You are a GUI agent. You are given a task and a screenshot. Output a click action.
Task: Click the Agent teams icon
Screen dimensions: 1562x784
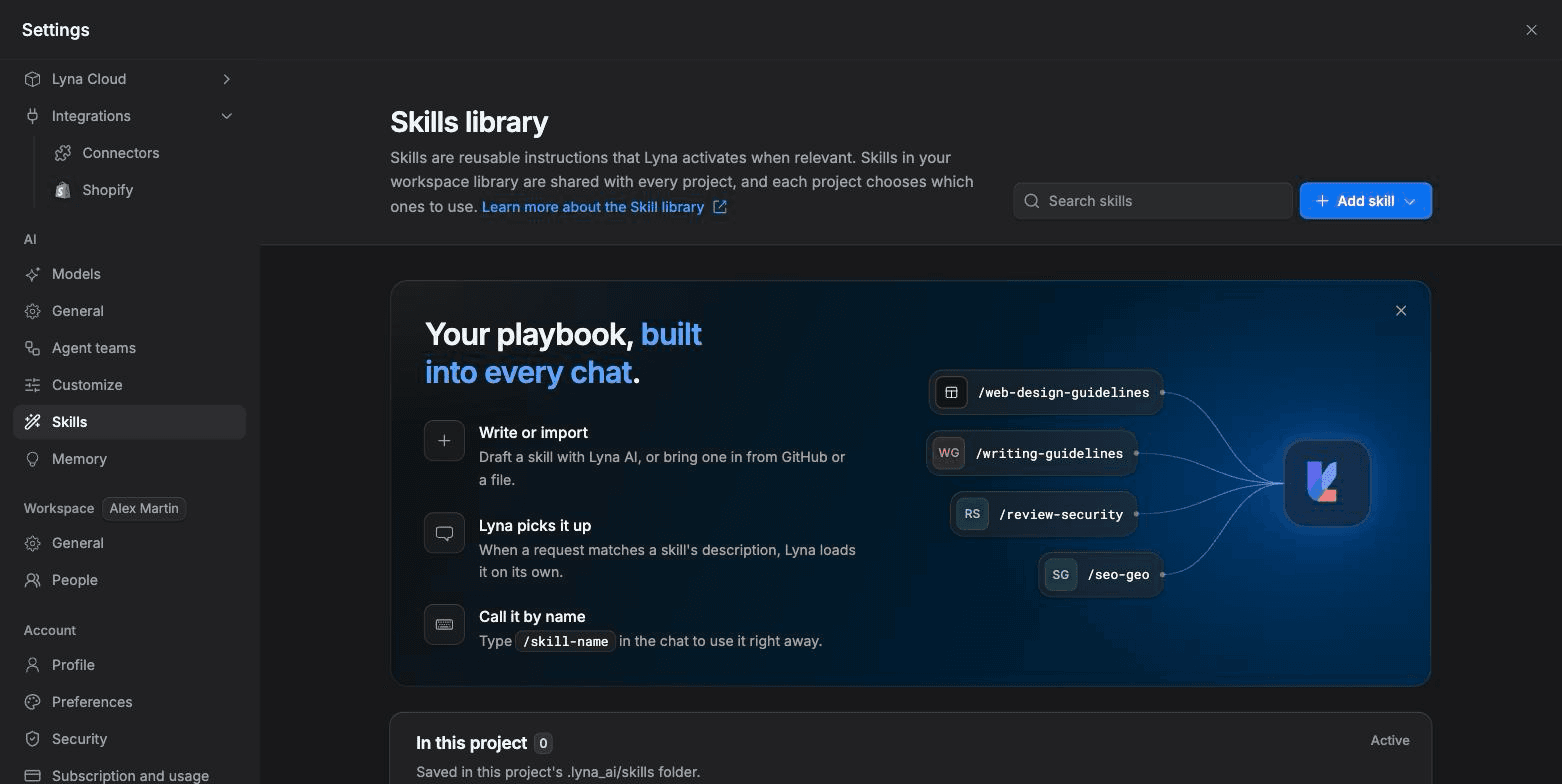coord(33,348)
